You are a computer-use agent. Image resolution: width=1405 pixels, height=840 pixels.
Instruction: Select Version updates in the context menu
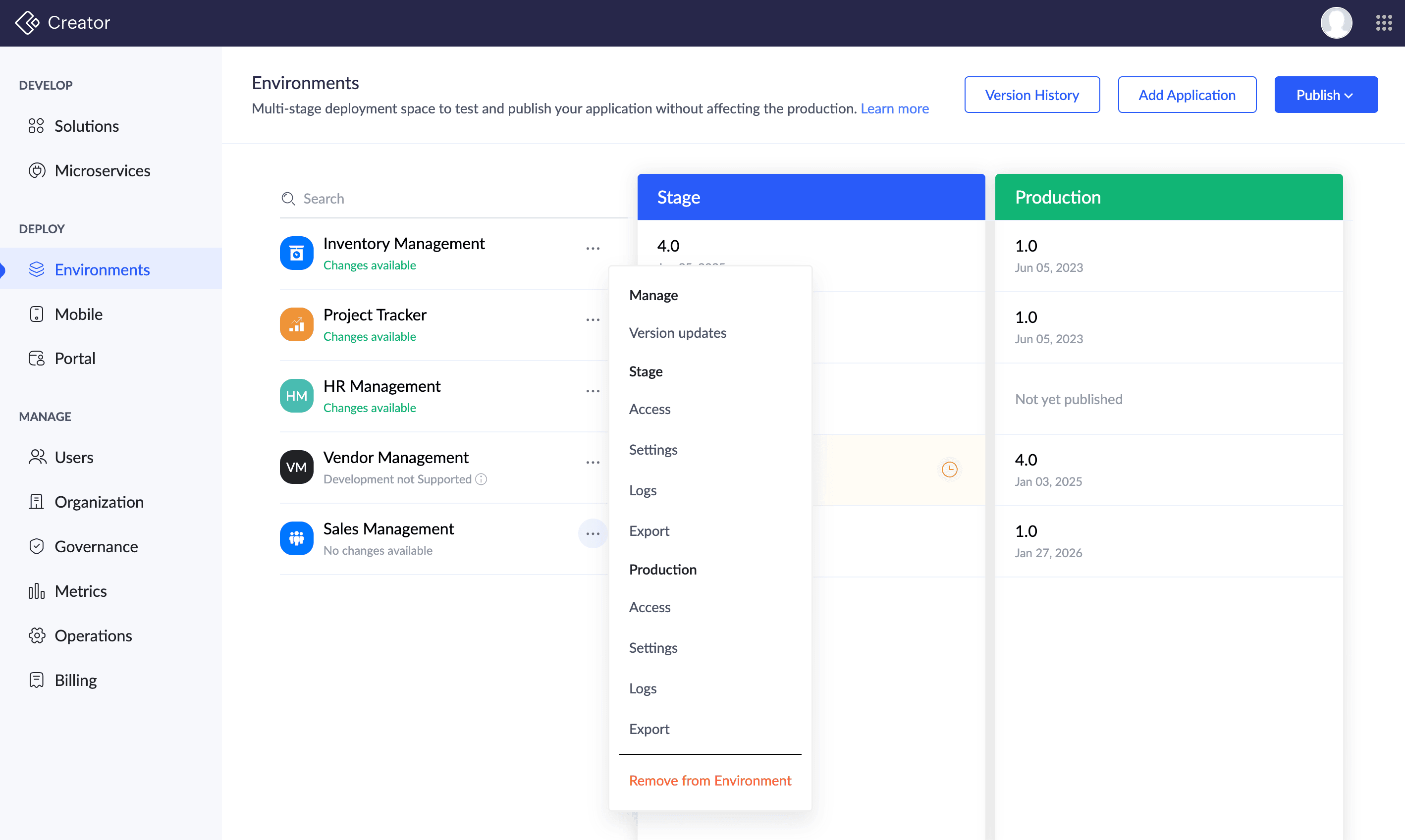677,333
